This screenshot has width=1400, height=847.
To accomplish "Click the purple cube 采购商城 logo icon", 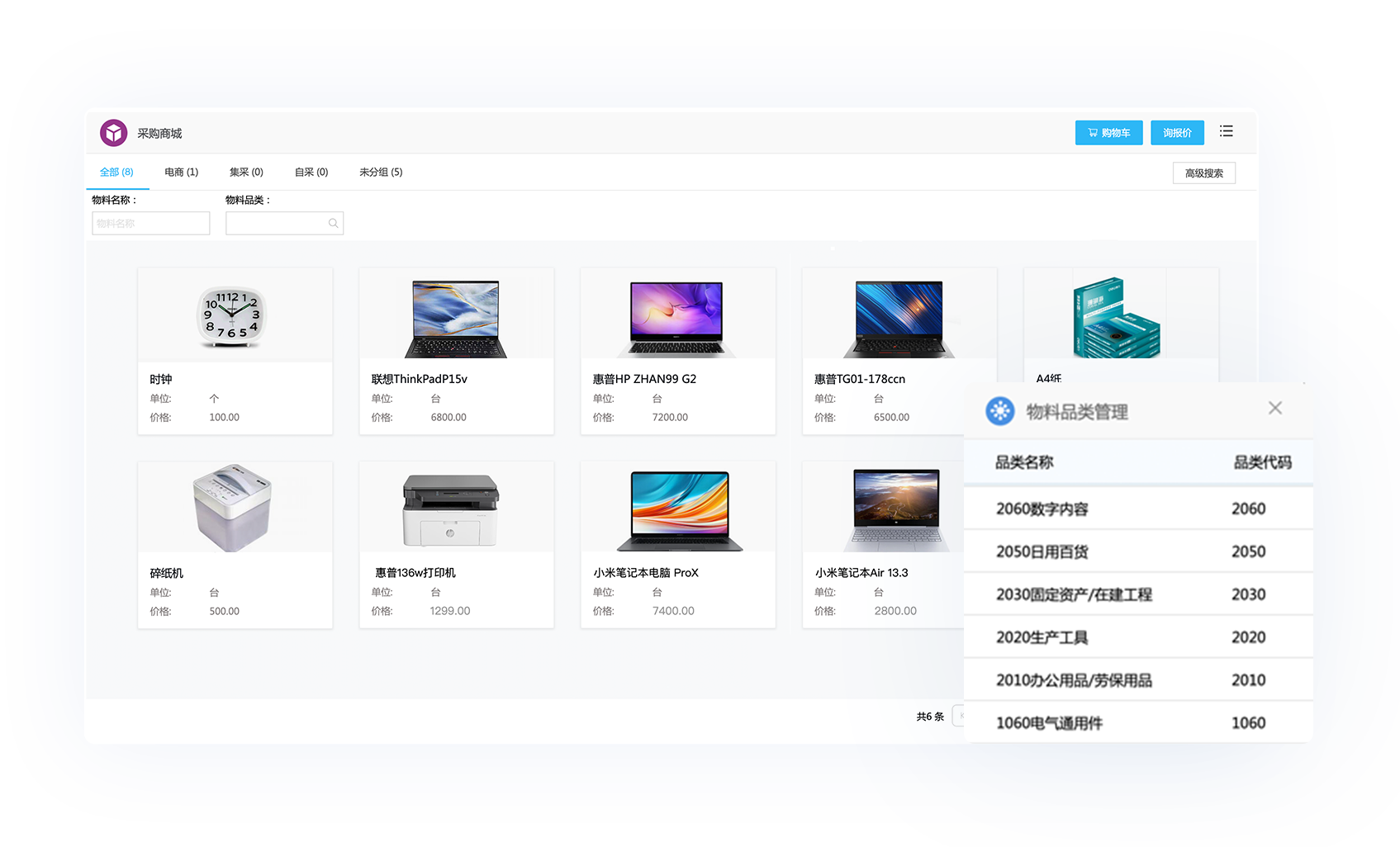I will coord(114,133).
